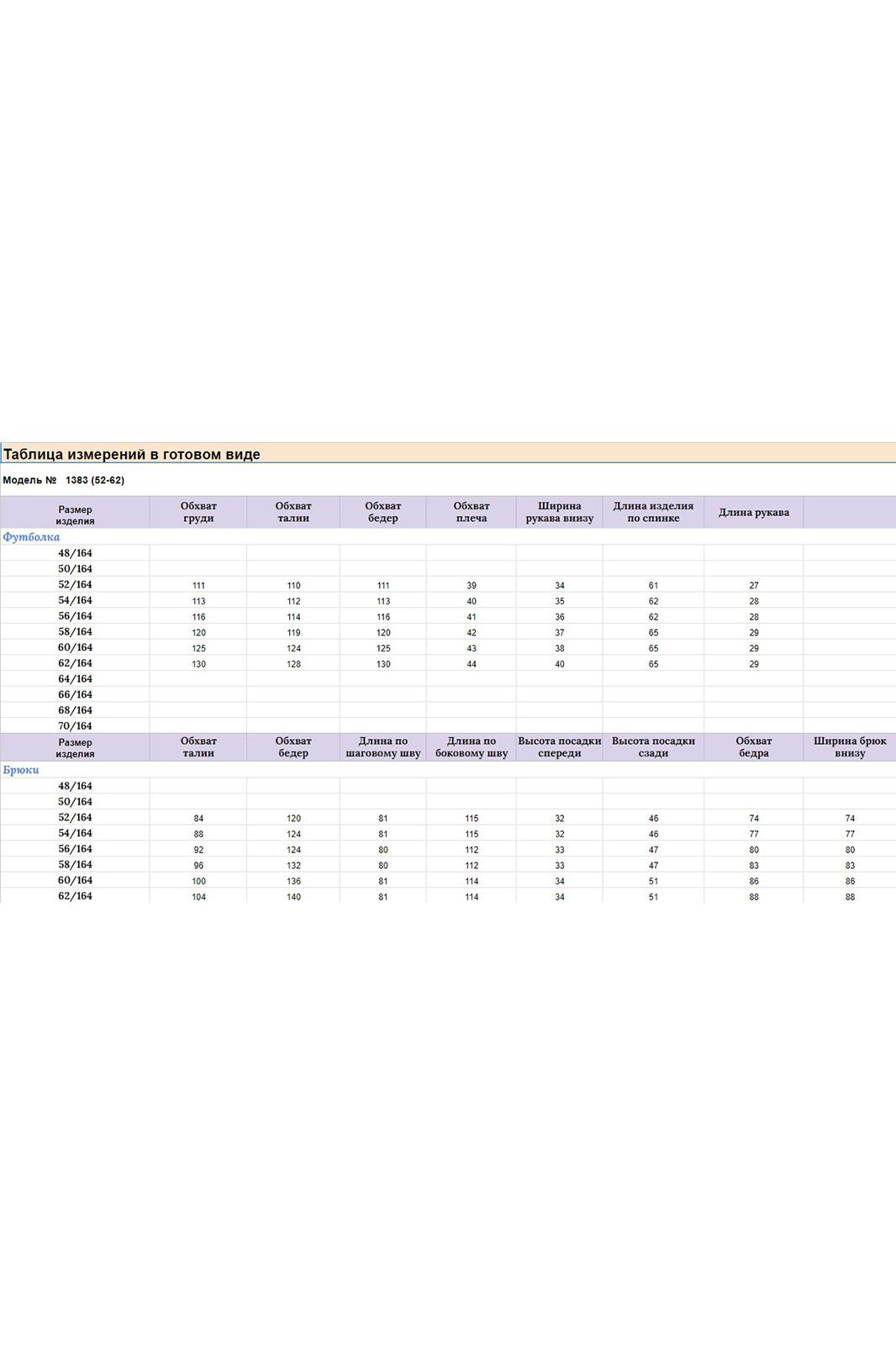Select the '64/164' size row label

(x=75, y=678)
